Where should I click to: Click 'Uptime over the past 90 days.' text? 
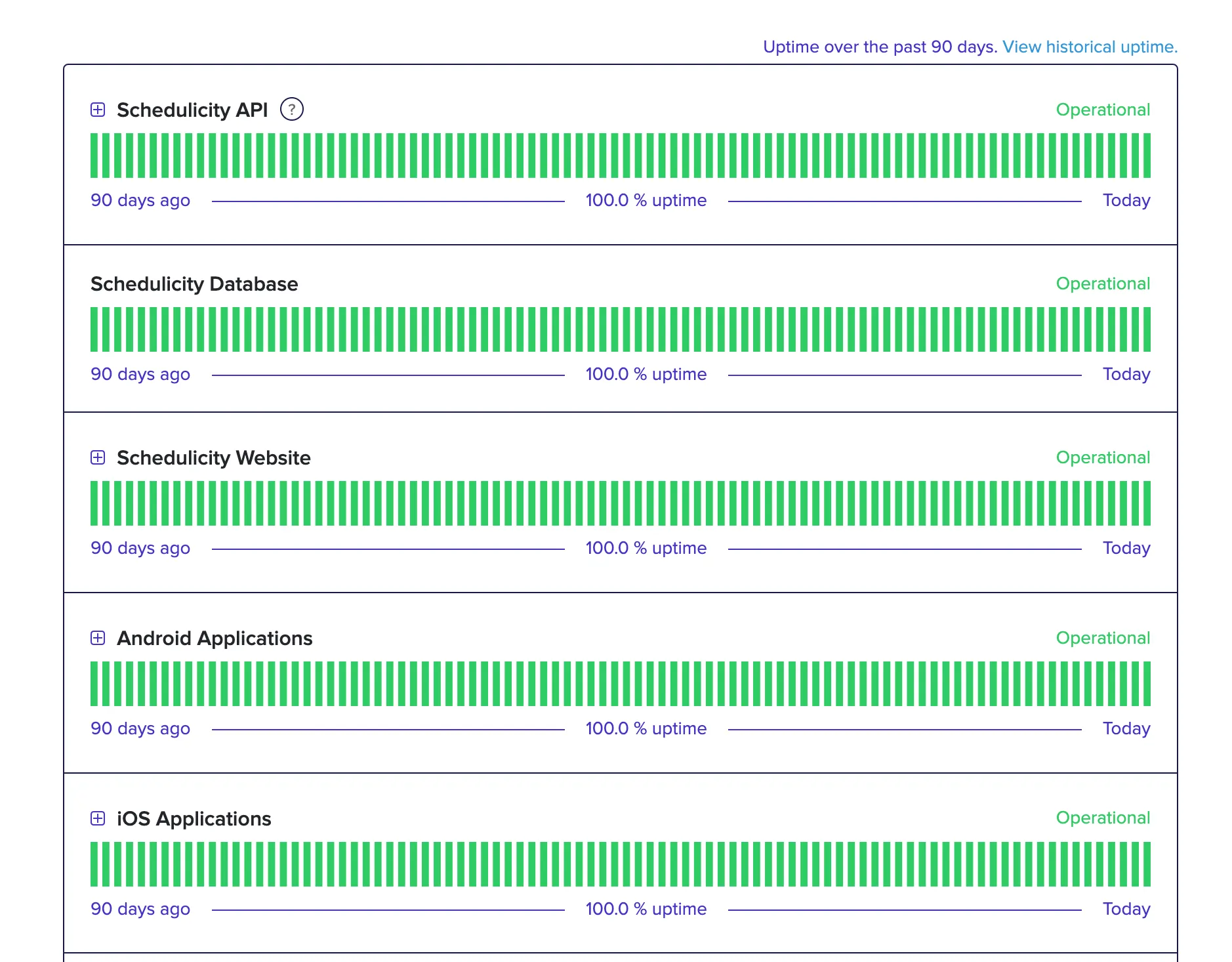(880, 47)
